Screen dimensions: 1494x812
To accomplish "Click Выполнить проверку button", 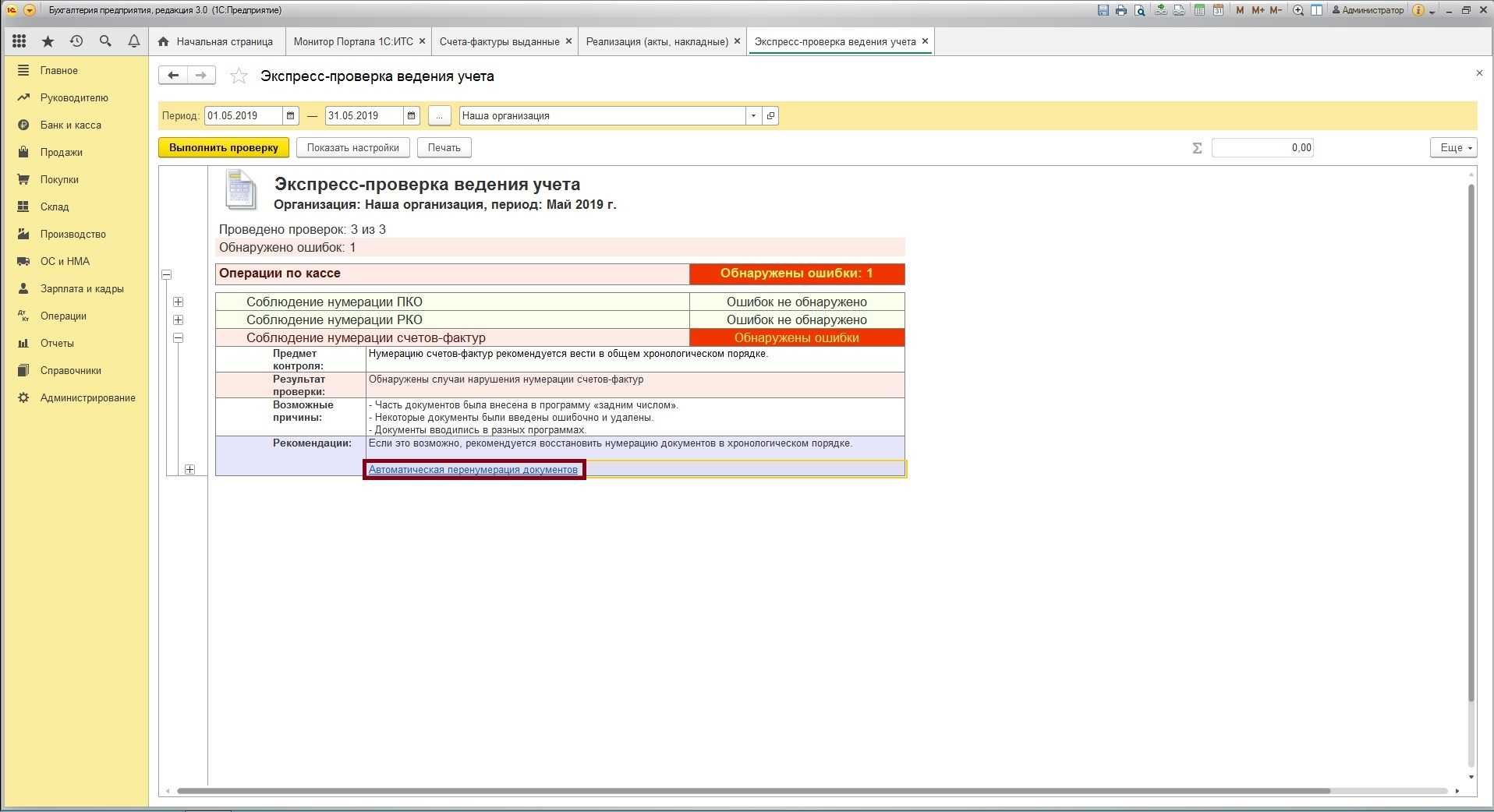I will (x=224, y=148).
